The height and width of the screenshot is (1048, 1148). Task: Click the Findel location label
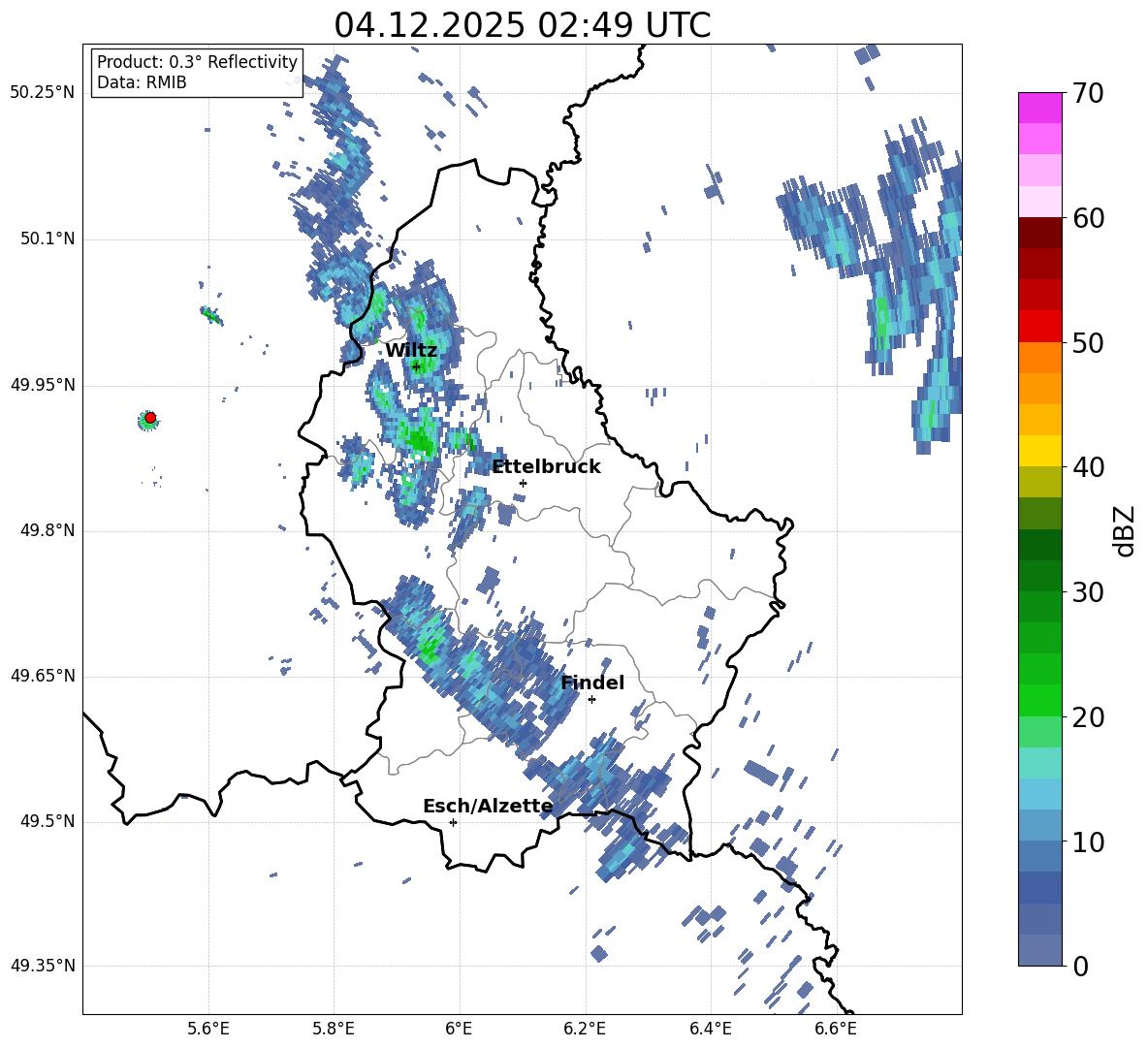(x=592, y=683)
